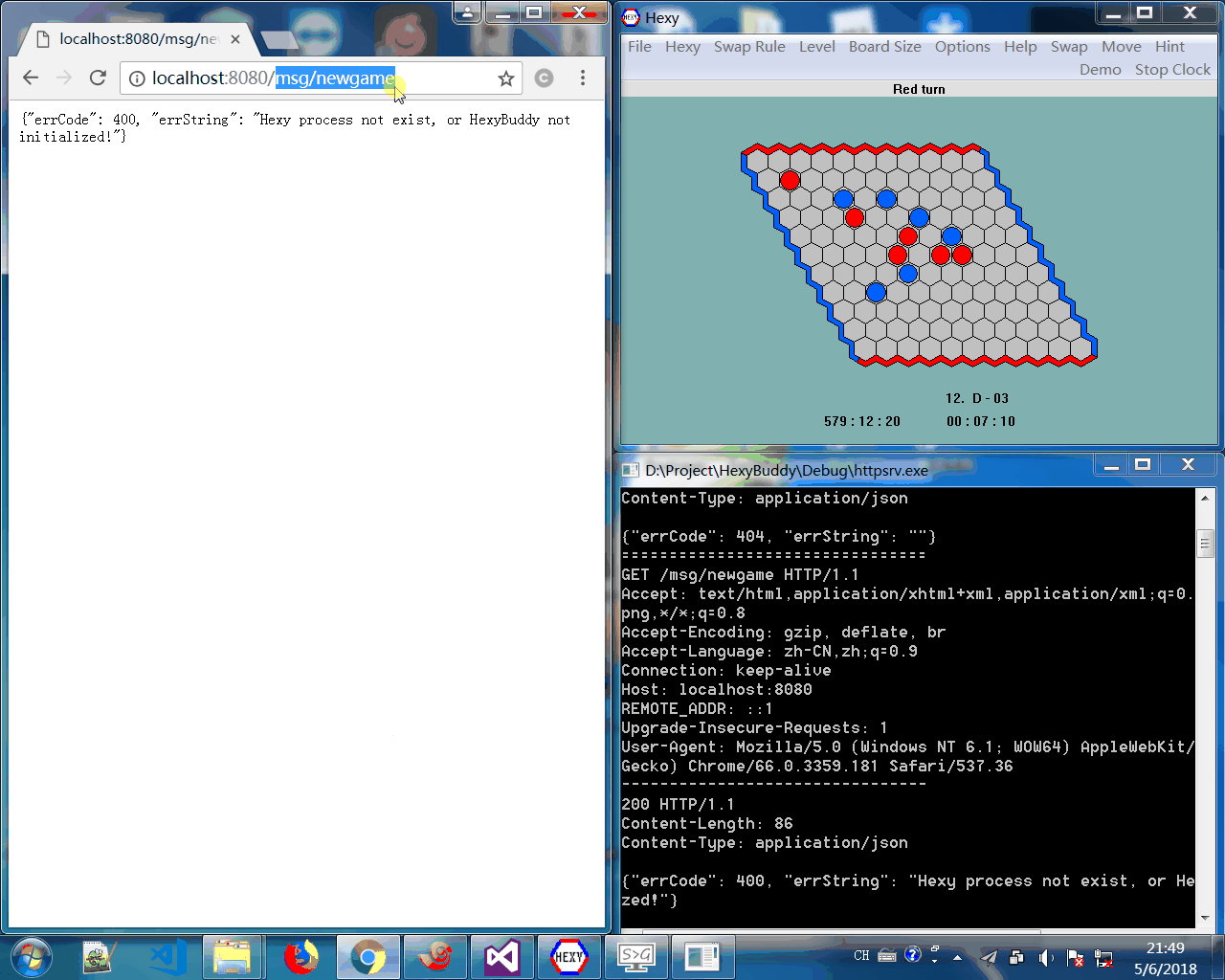Open the Board Size menu

885,46
